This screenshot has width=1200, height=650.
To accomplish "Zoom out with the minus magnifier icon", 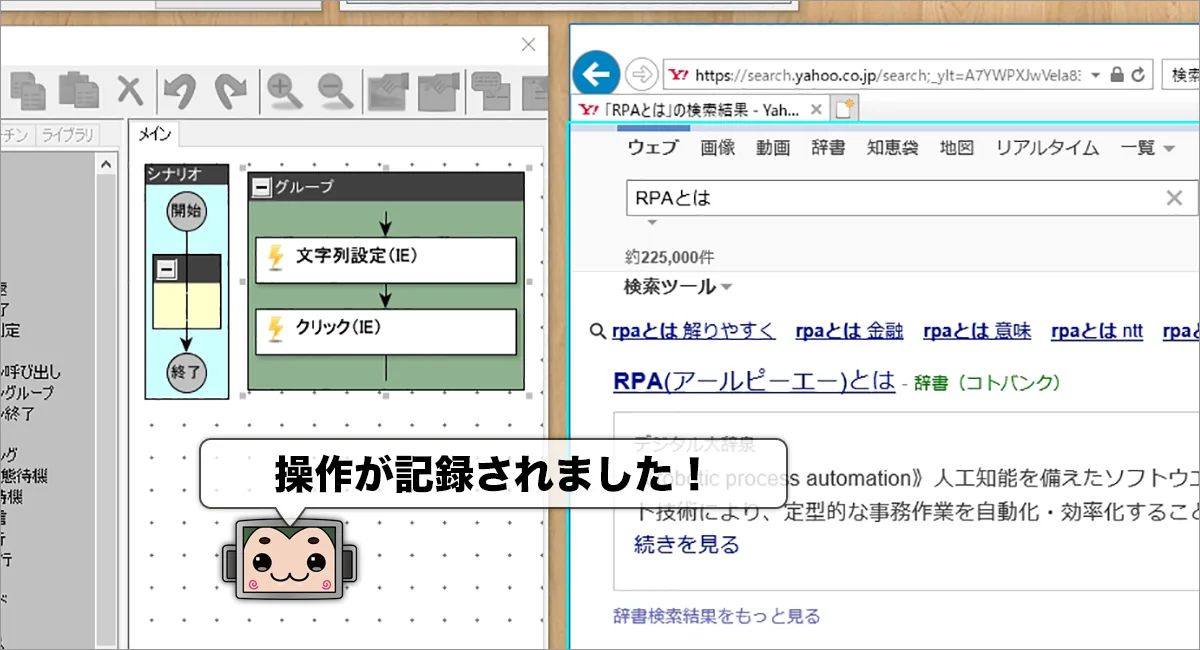I will tap(336, 91).
